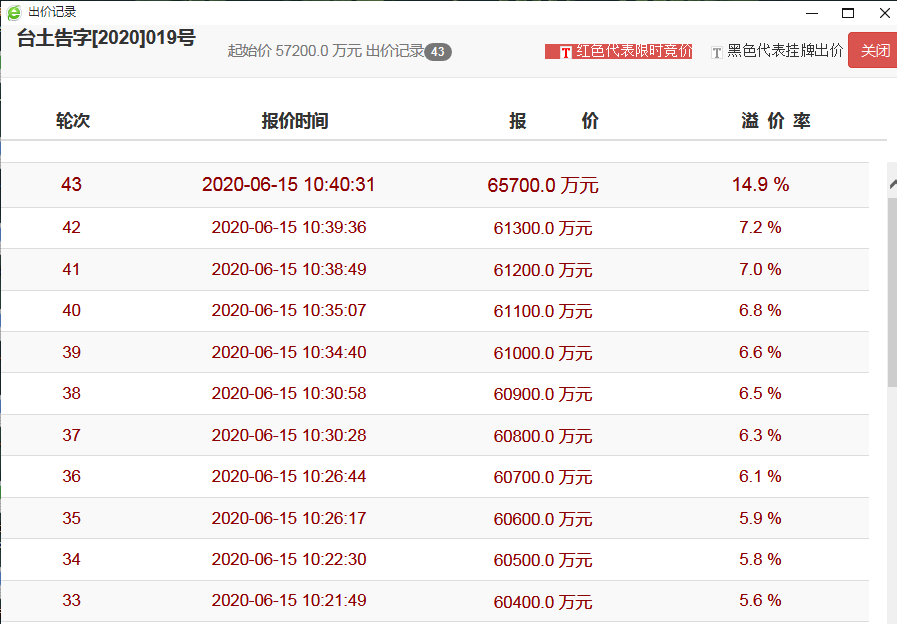Click the 5.8 % premium rate
Image resolution: width=897 pixels, height=624 pixels.
coord(760,559)
